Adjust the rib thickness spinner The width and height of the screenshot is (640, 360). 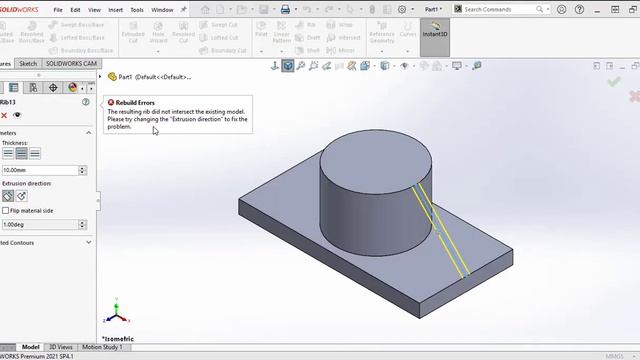(82, 170)
